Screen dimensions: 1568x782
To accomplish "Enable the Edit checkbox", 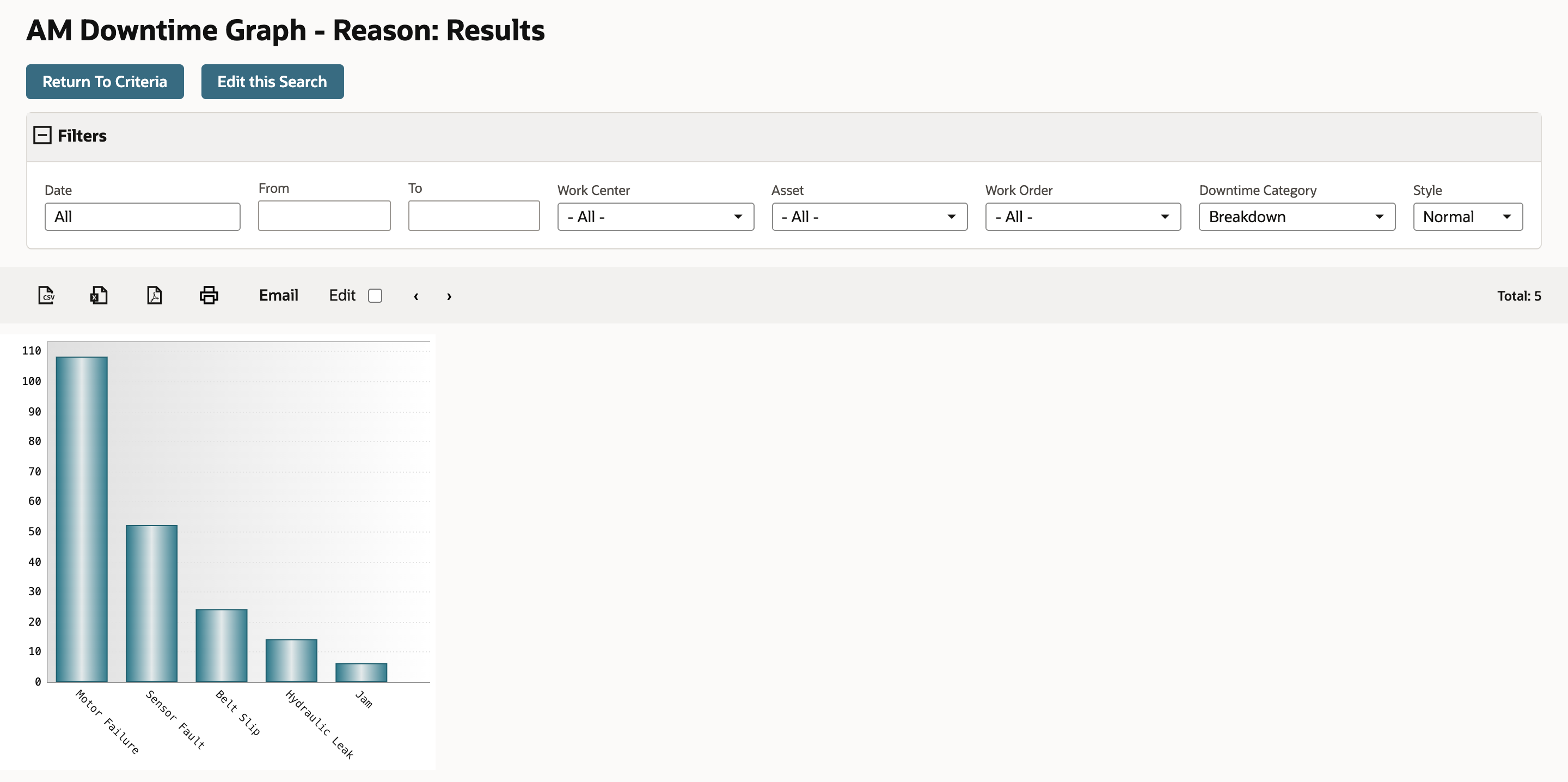I will [375, 295].
